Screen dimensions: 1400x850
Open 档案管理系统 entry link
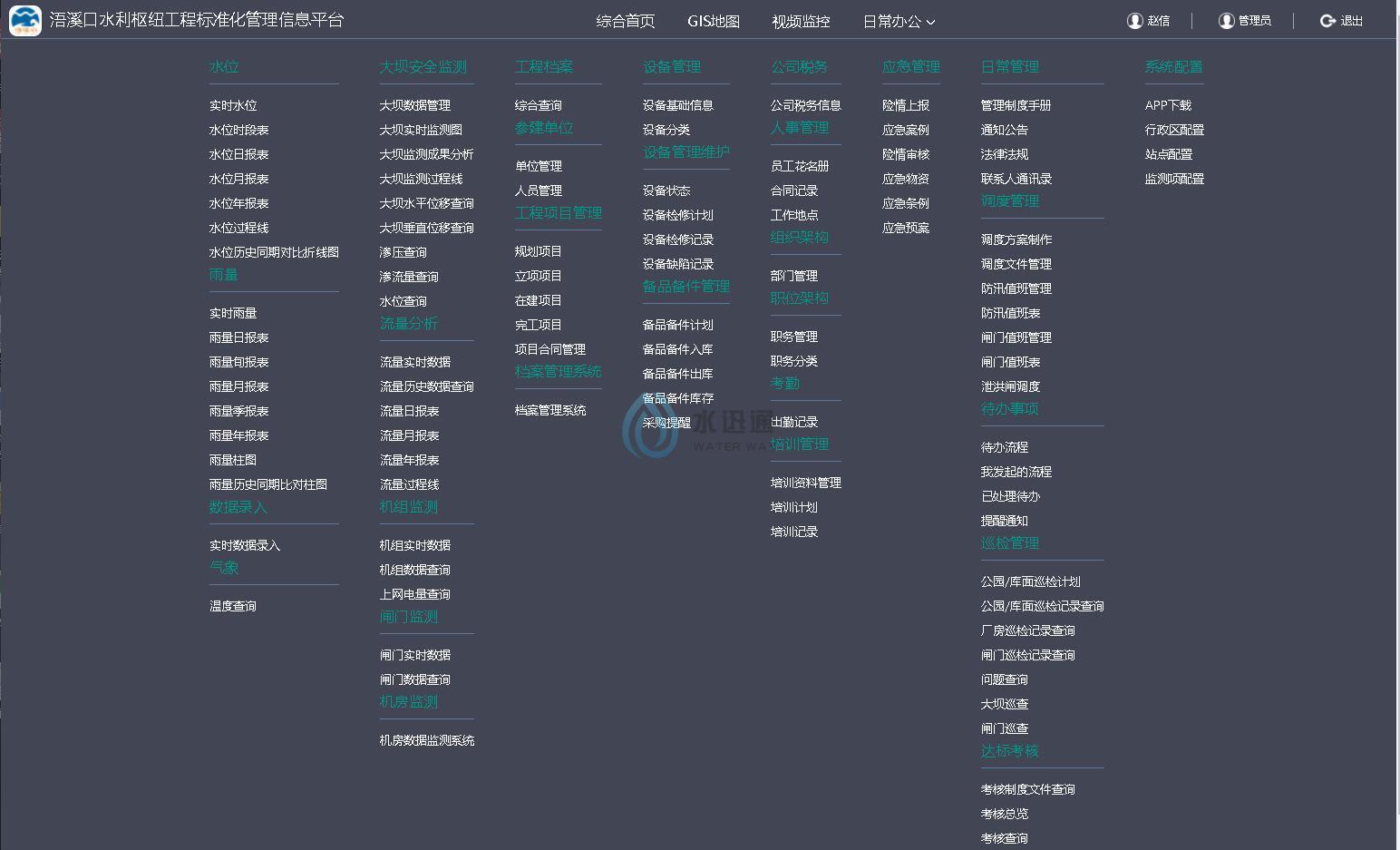[550, 410]
